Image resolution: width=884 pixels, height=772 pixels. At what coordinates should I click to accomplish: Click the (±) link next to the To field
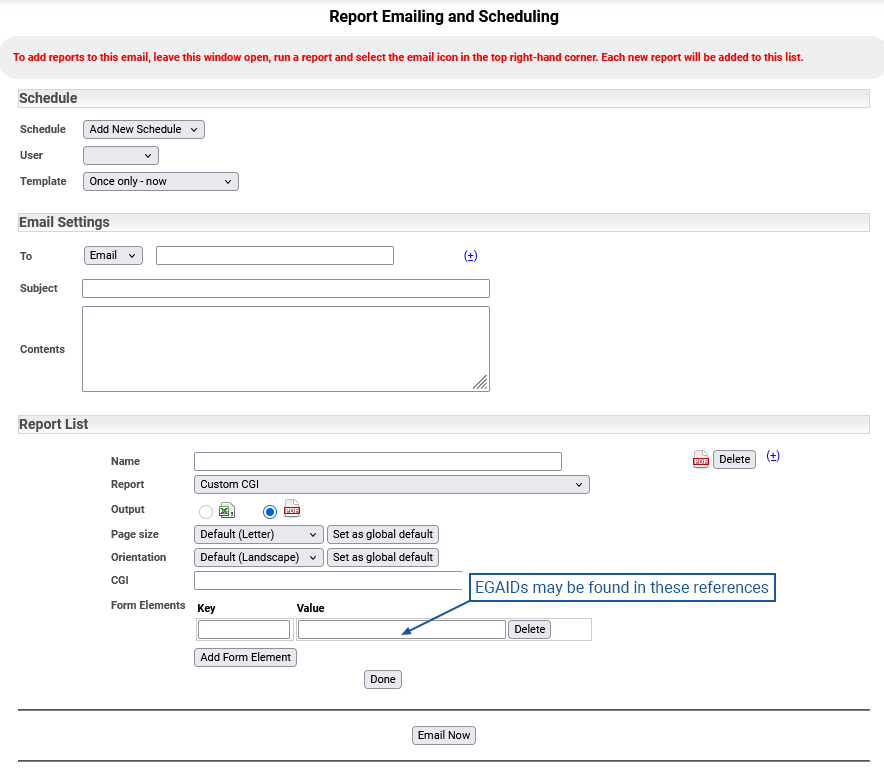pyautogui.click(x=470, y=256)
